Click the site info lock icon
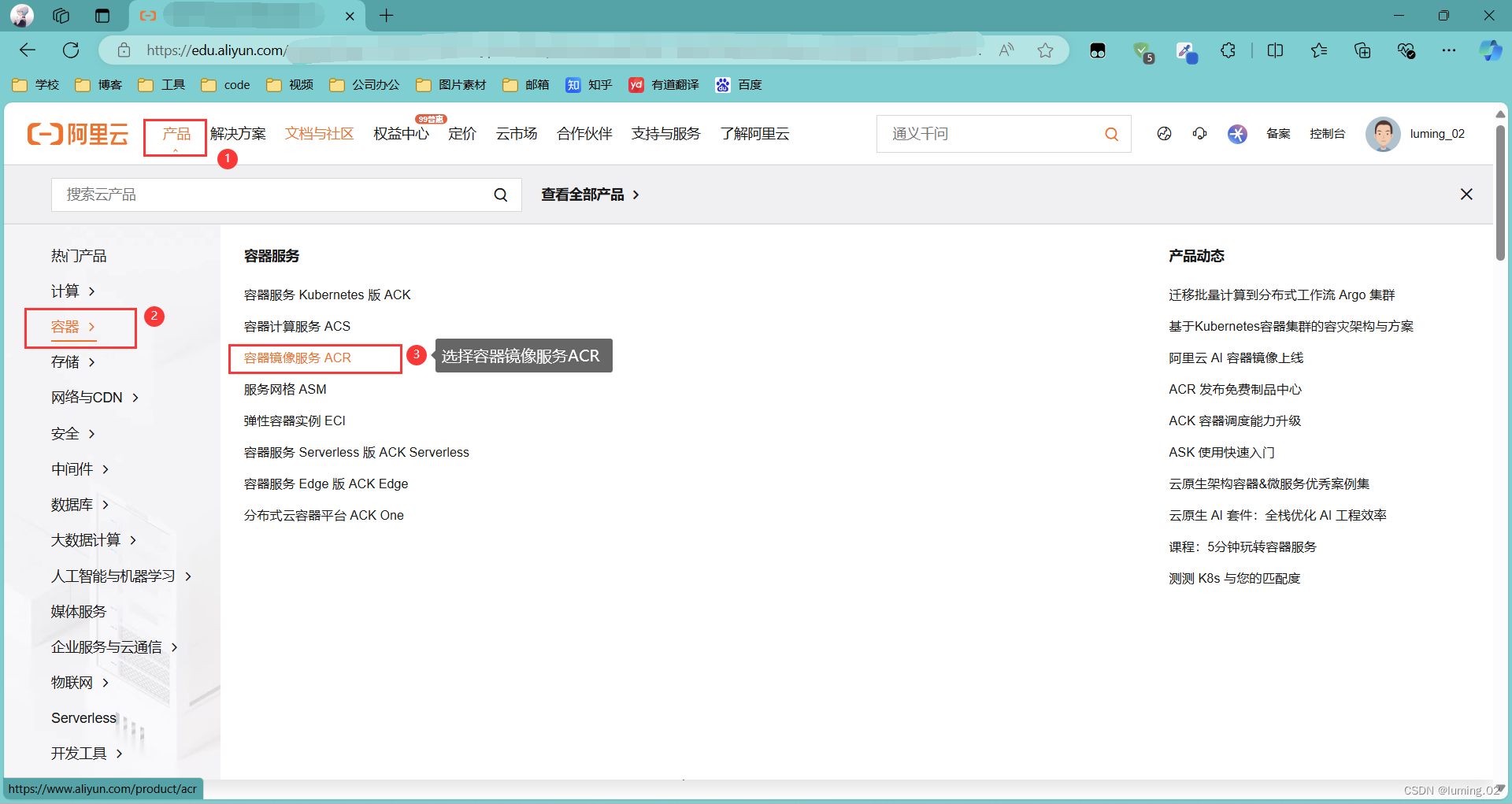 [124, 50]
